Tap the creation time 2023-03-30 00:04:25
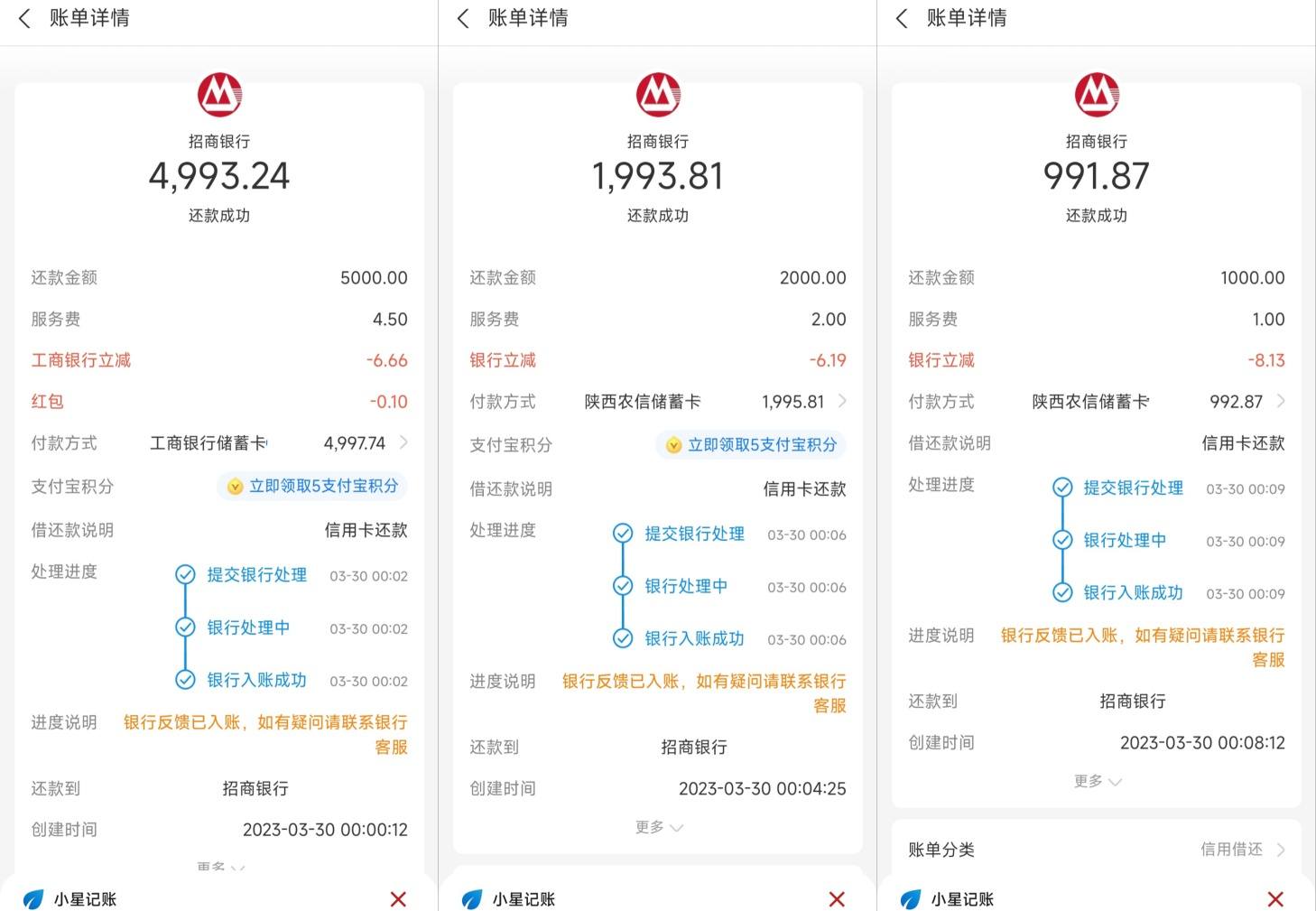This screenshot has height=911, width=1316. [763, 788]
